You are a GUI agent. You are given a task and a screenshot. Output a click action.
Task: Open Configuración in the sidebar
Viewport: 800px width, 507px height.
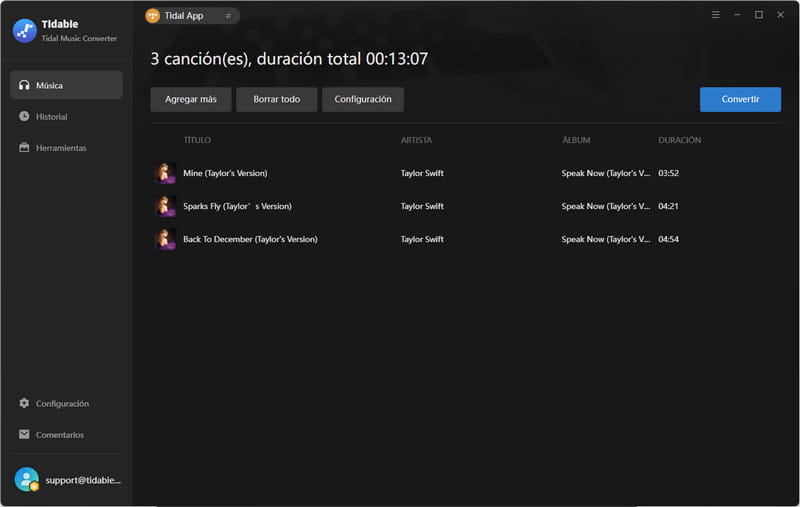[66, 403]
